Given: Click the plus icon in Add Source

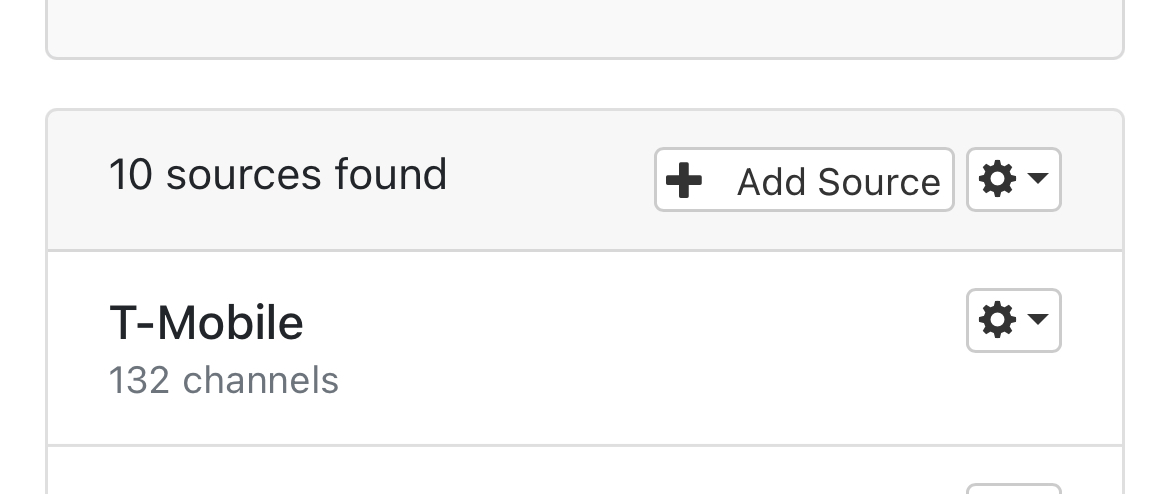Looking at the screenshot, I should coord(684,181).
